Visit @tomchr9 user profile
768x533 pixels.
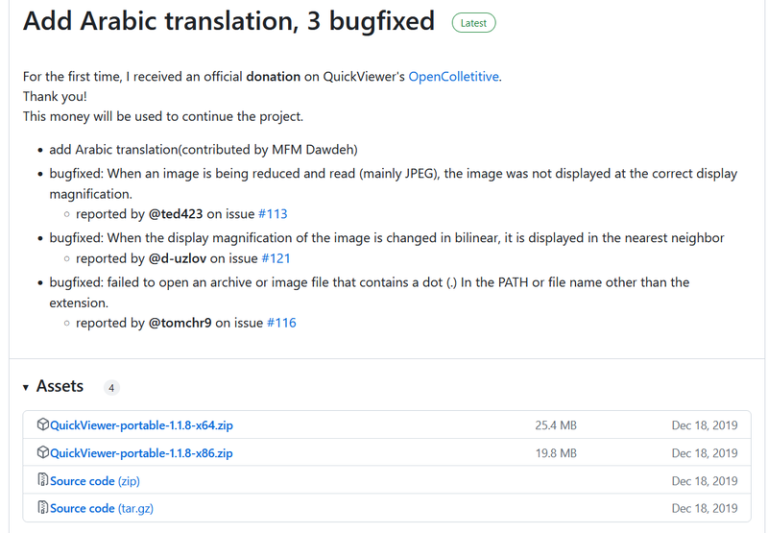[179, 322]
